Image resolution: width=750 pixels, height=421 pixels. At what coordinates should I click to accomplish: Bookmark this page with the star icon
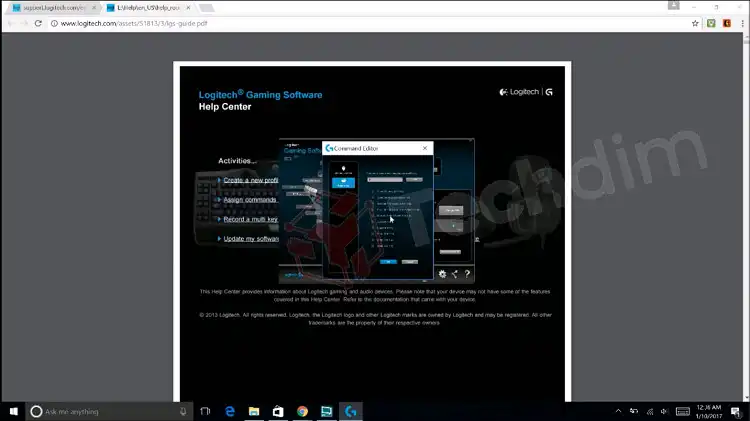click(x=695, y=23)
